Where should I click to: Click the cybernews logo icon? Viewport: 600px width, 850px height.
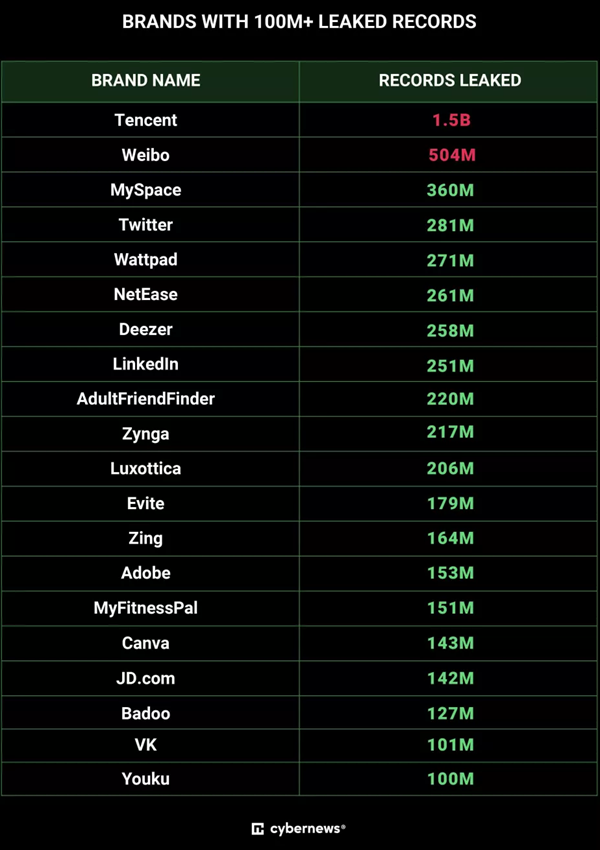257,828
